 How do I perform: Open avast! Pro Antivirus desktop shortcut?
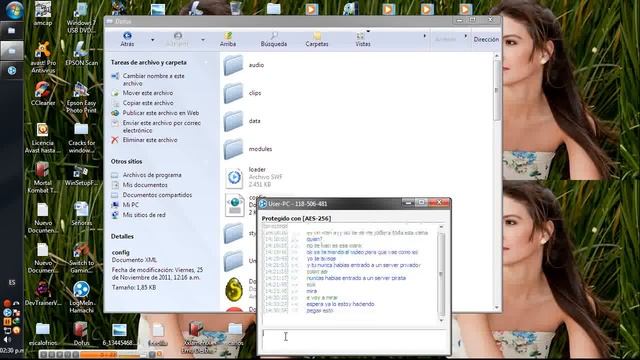[x=43, y=58]
